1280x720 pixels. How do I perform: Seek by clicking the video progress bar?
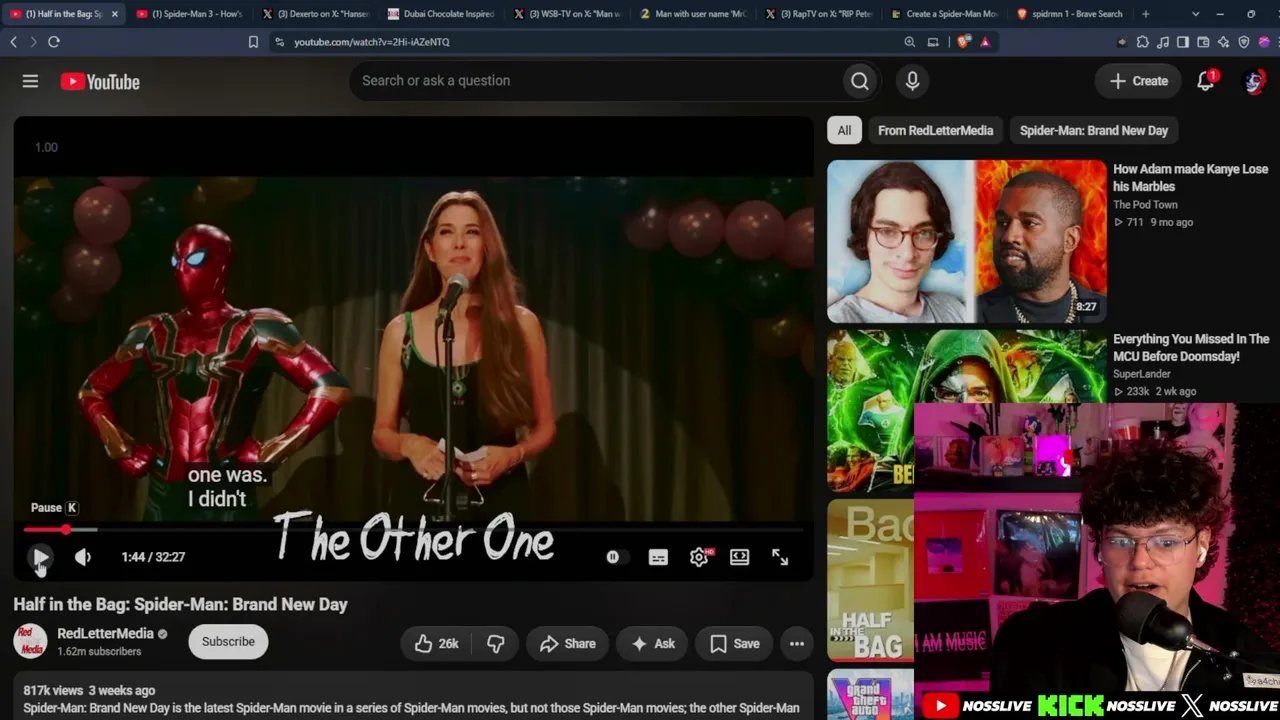pyautogui.click(x=413, y=530)
